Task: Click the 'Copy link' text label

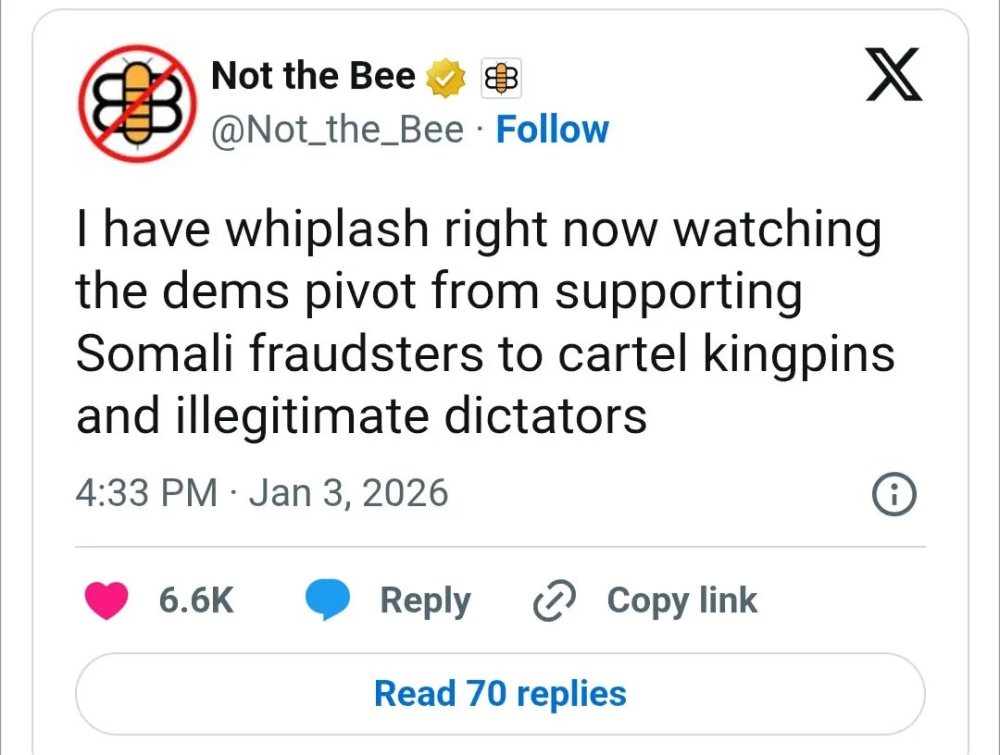Action: (x=682, y=601)
